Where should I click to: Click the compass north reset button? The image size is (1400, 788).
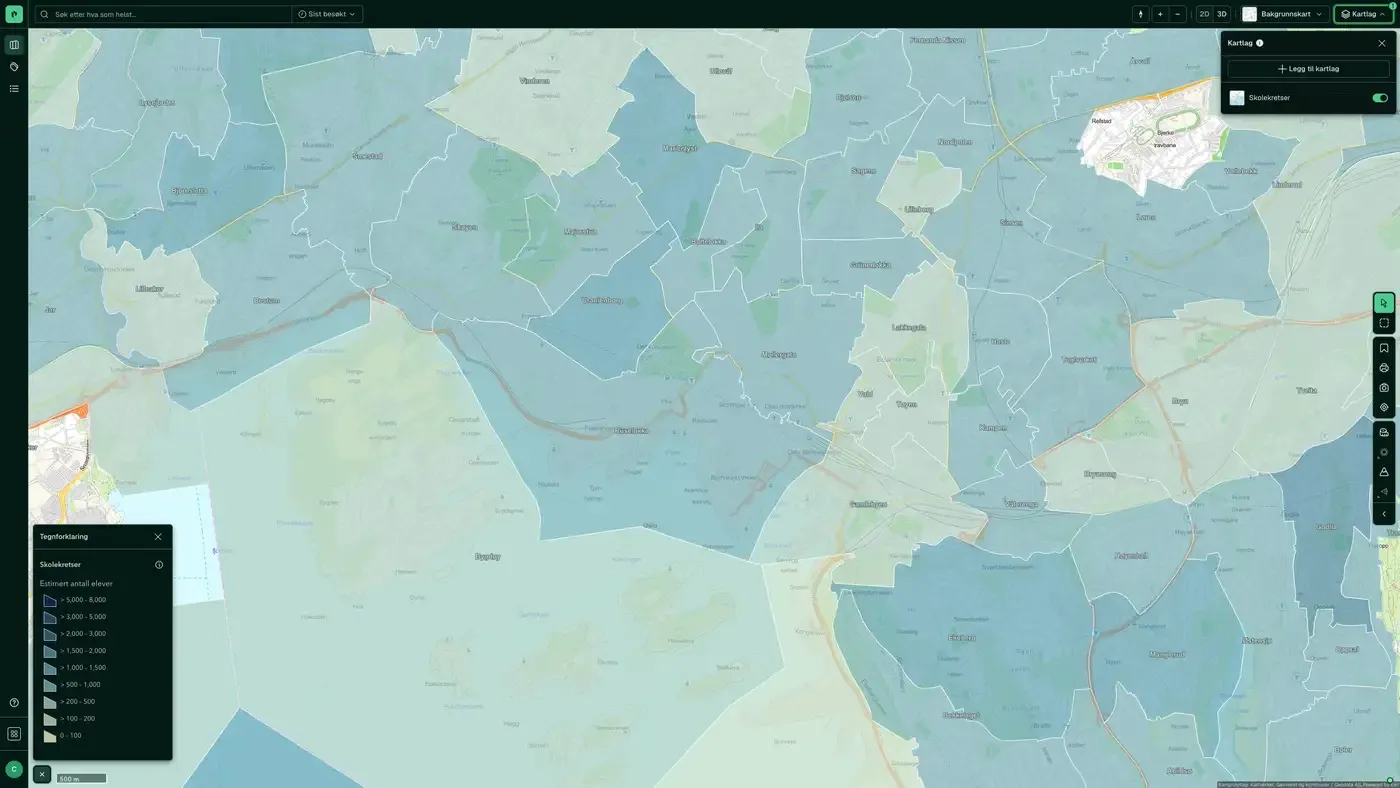click(x=1141, y=14)
